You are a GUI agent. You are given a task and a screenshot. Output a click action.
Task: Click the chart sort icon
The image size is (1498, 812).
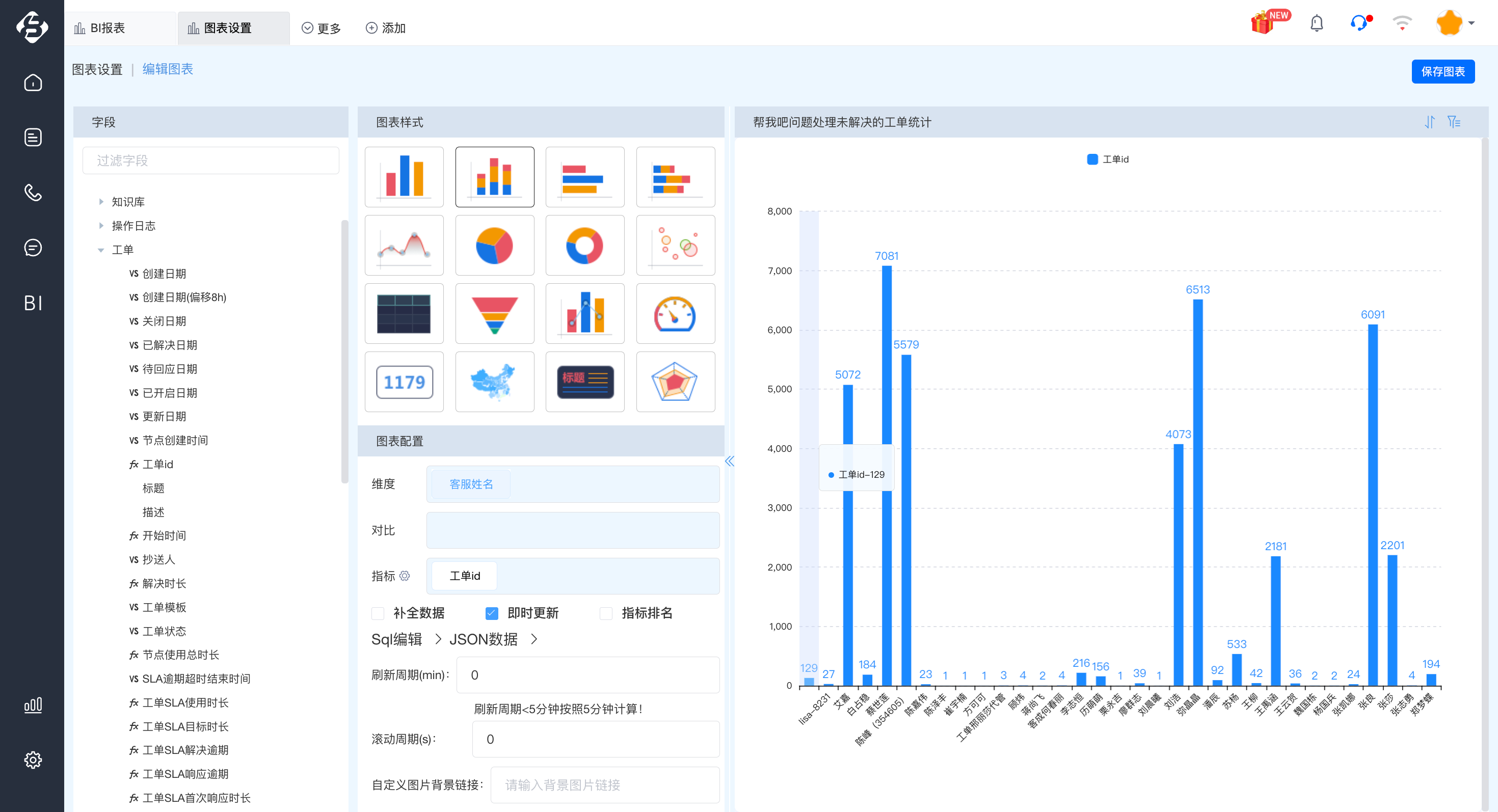[x=1429, y=122]
